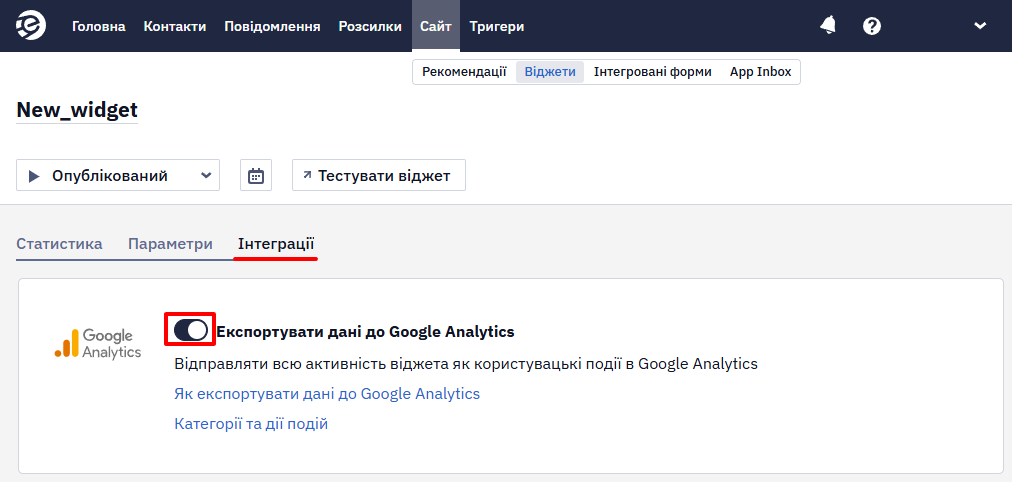Click the Google Analytics logo
Screen dimensions: 1012x482
[x=98, y=343]
